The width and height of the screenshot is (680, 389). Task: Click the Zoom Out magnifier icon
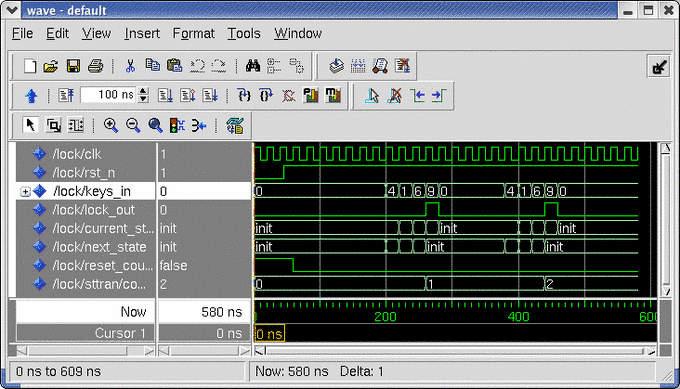coord(133,125)
